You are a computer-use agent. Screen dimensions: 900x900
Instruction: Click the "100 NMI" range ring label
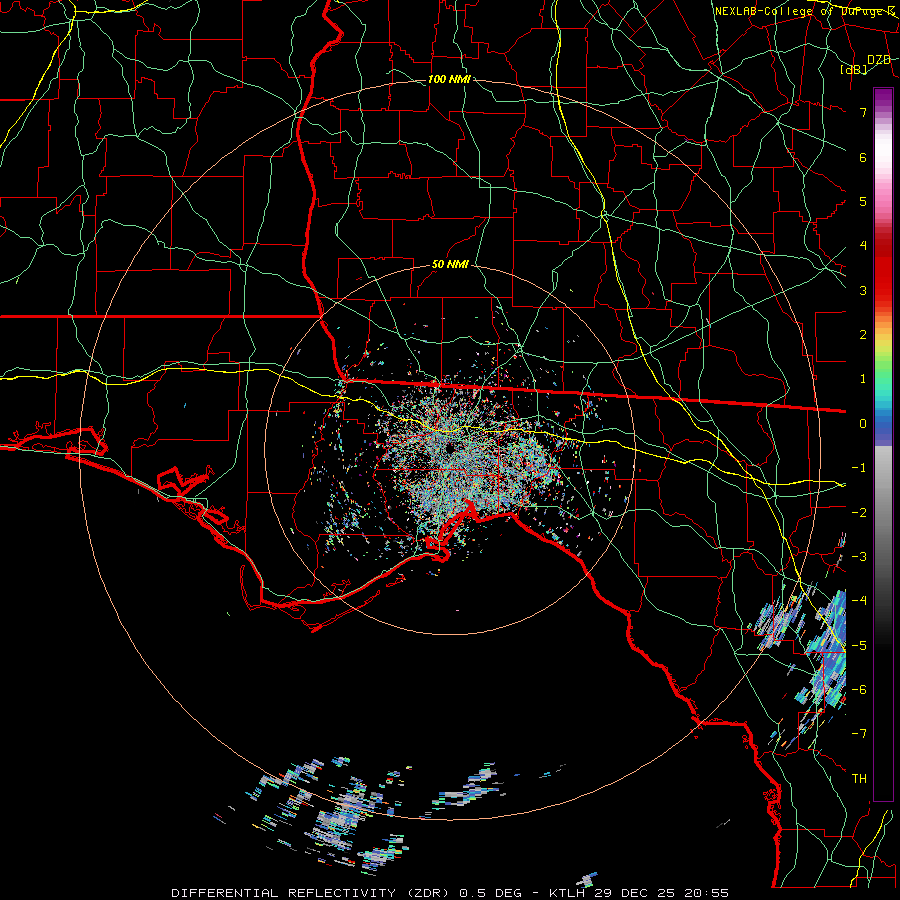pos(449,79)
